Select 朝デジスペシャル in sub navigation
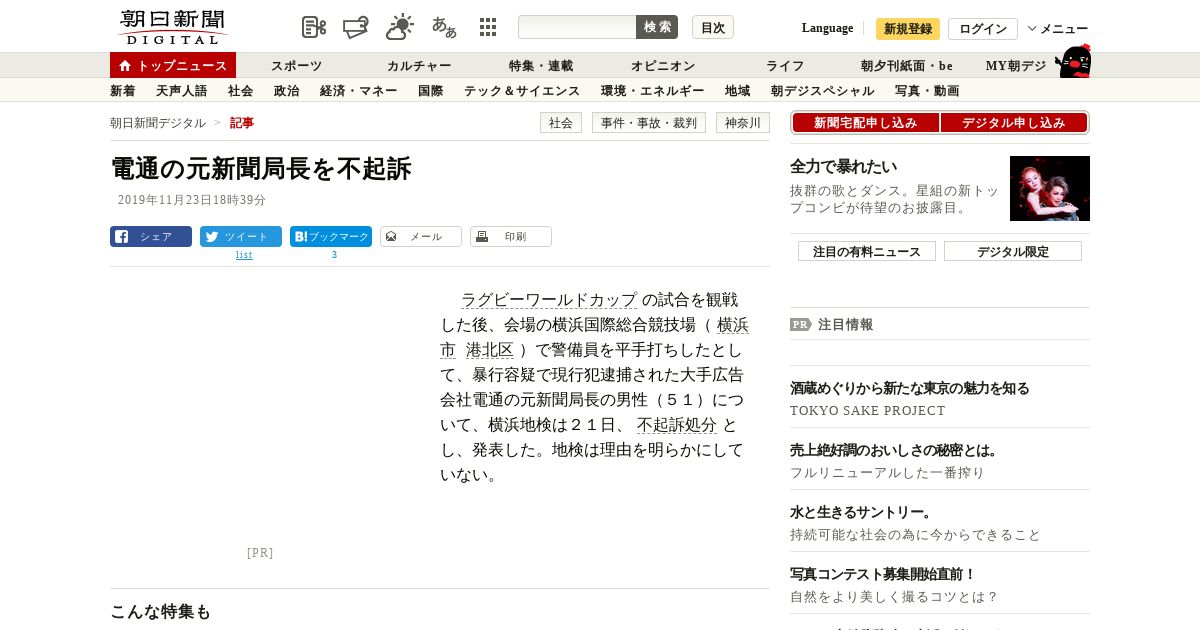Image resolution: width=1200 pixels, height=630 pixels. coord(823,91)
